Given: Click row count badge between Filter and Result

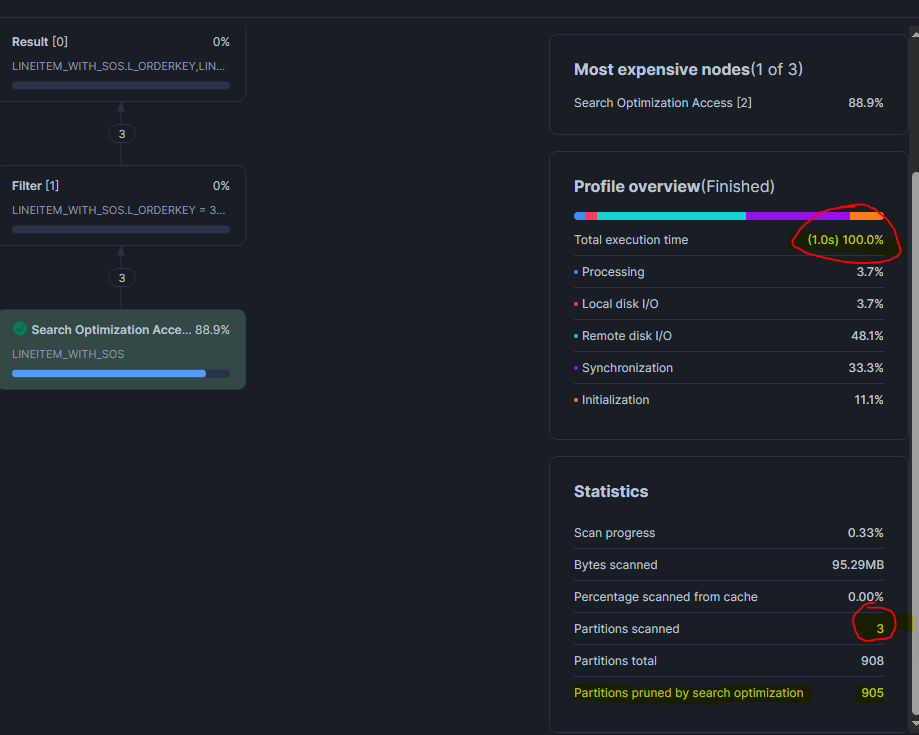Looking at the screenshot, I should click(x=121, y=134).
